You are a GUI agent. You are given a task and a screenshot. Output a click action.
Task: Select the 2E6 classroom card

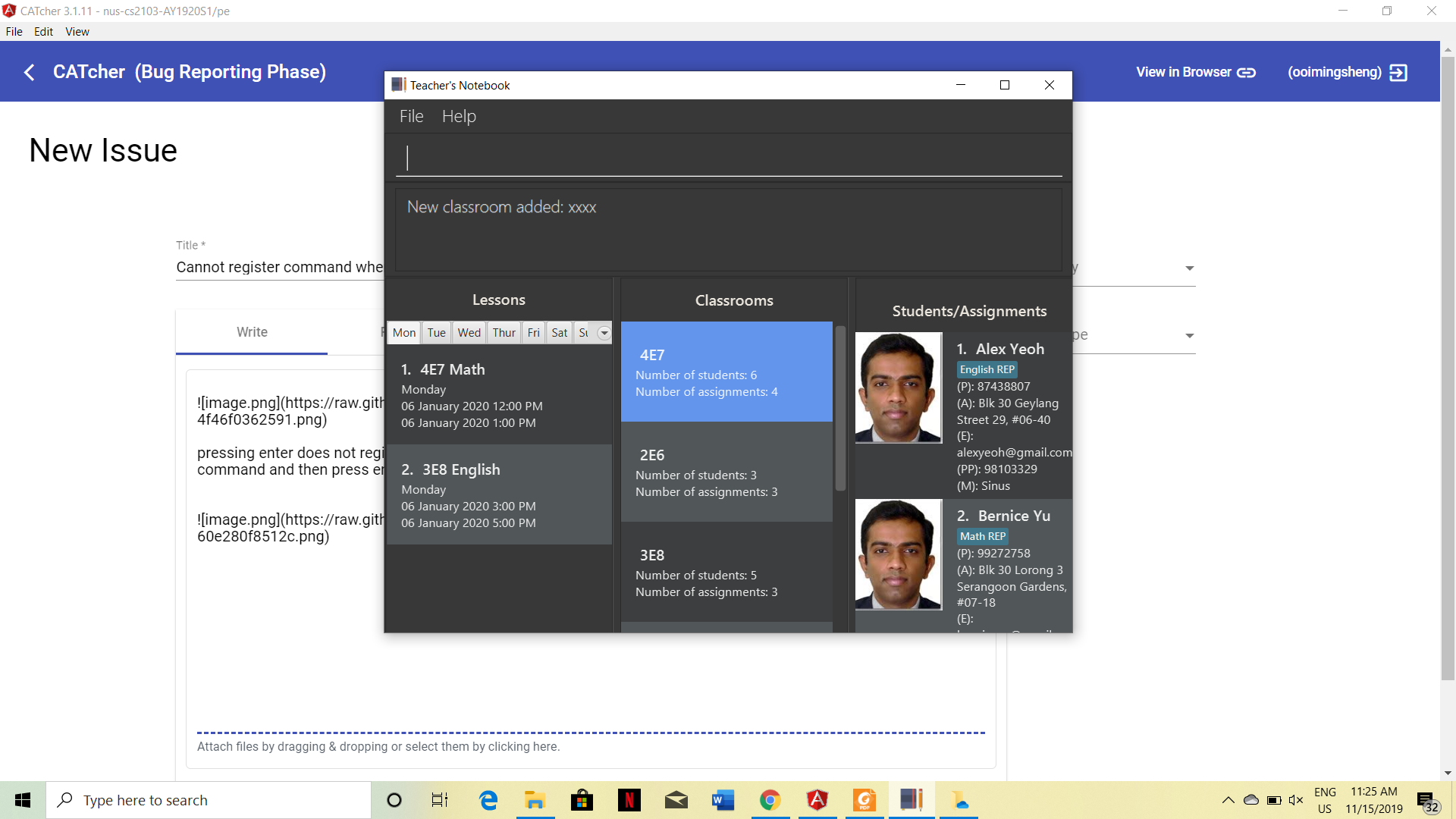726,472
